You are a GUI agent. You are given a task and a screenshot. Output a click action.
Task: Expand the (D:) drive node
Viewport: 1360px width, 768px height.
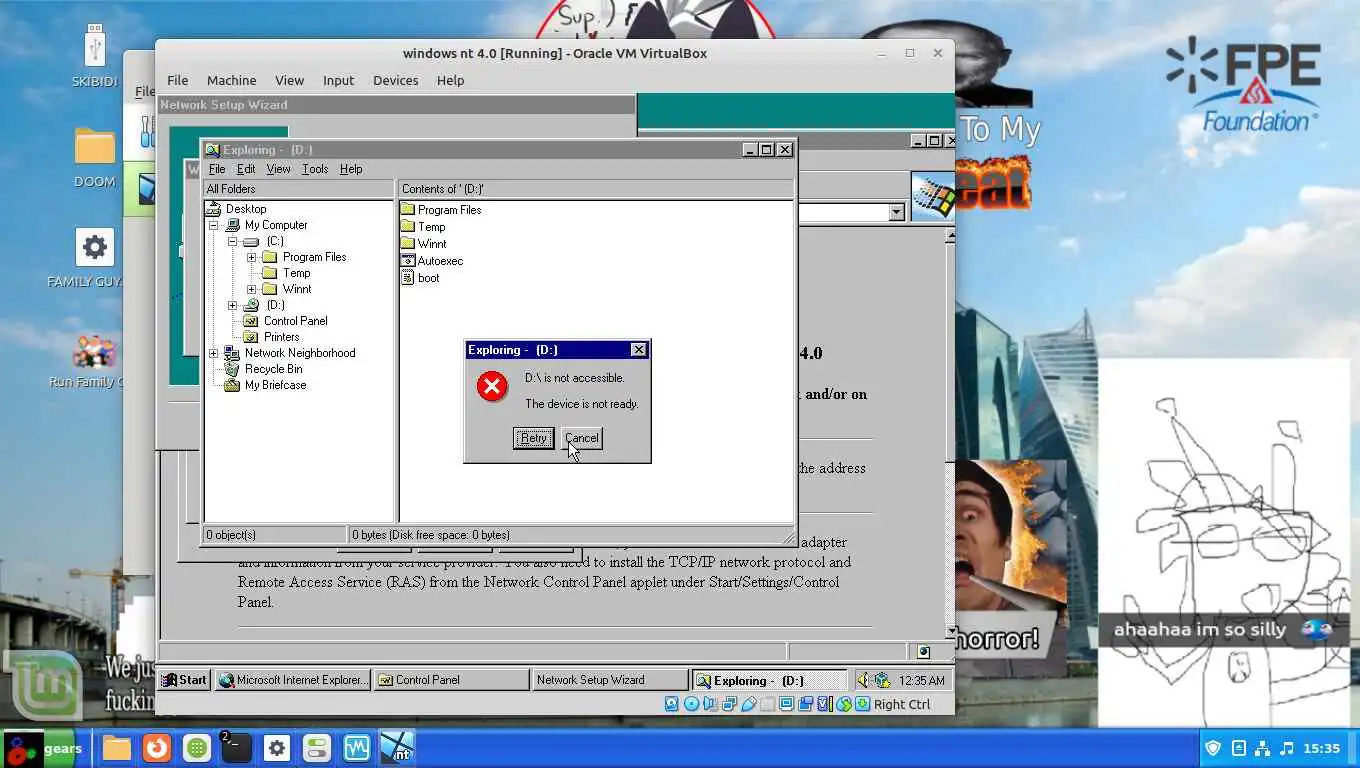tap(232, 305)
